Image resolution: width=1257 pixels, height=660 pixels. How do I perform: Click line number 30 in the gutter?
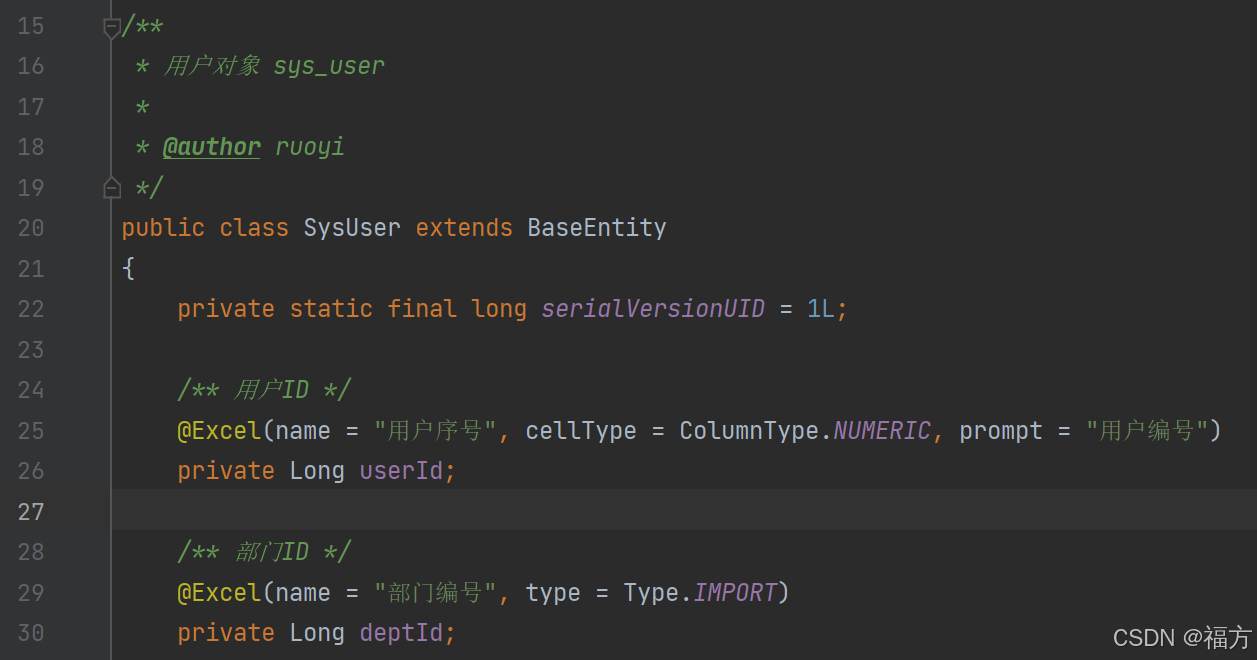(x=30, y=632)
